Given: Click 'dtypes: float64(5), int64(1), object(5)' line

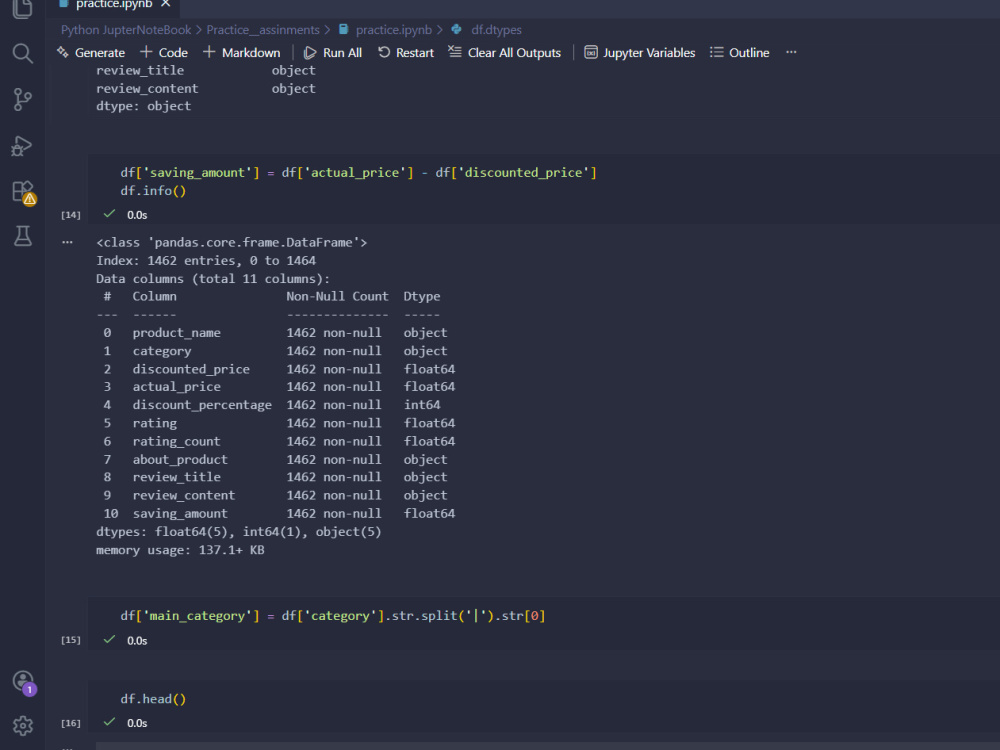Looking at the screenshot, I should coord(239,532).
